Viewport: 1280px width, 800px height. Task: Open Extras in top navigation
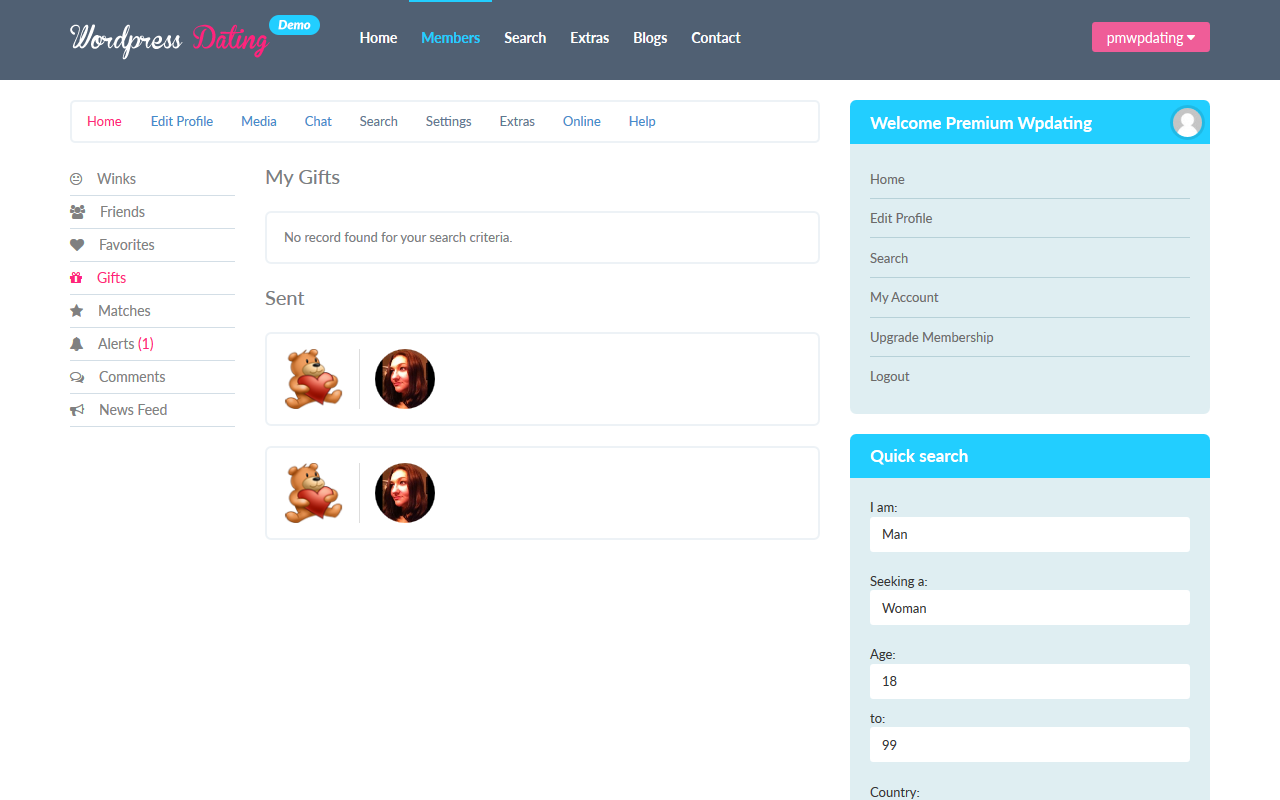pyautogui.click(x=590, y=38)
